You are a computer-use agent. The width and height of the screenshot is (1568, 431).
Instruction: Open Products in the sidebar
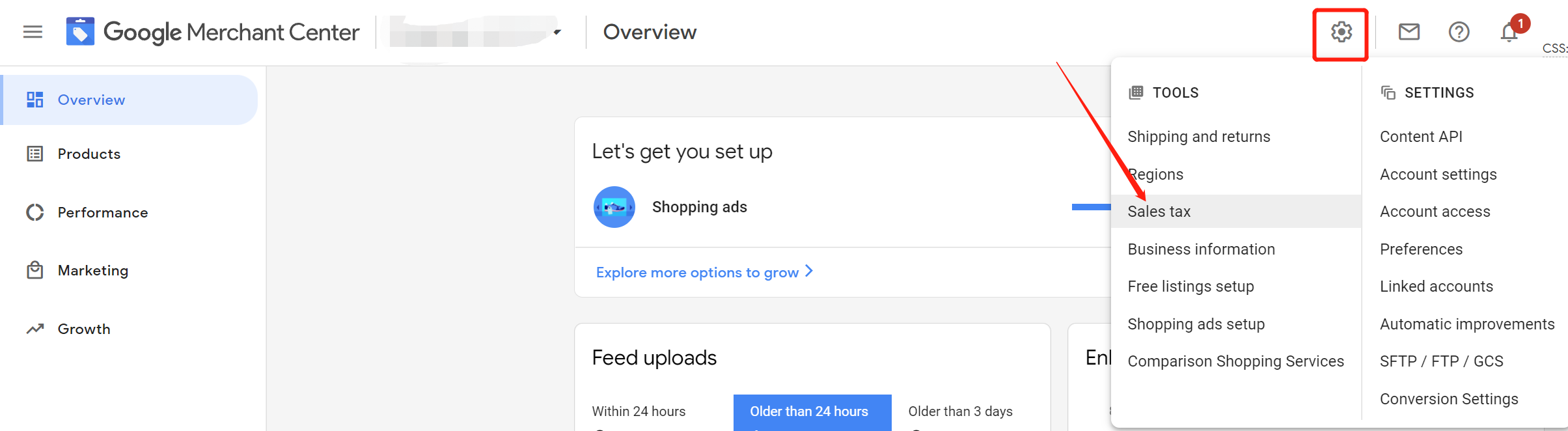point(89,154)
